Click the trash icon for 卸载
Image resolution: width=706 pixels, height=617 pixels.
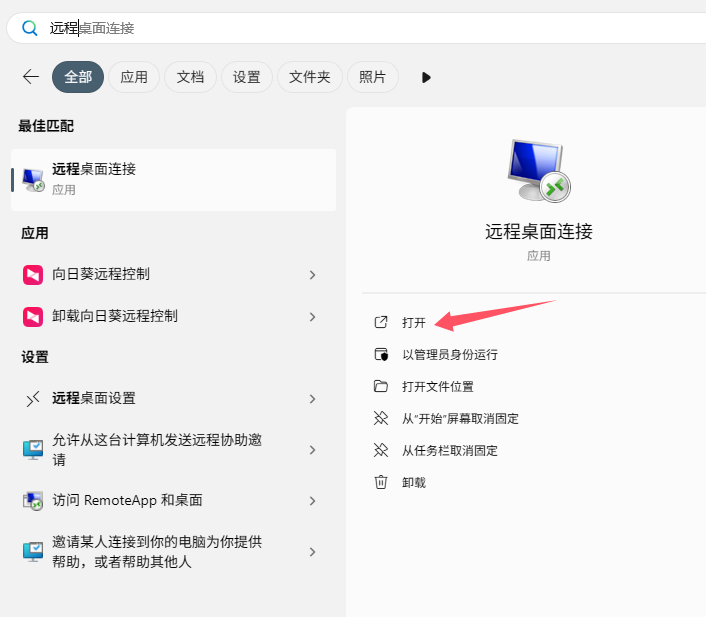pos(381,482)
